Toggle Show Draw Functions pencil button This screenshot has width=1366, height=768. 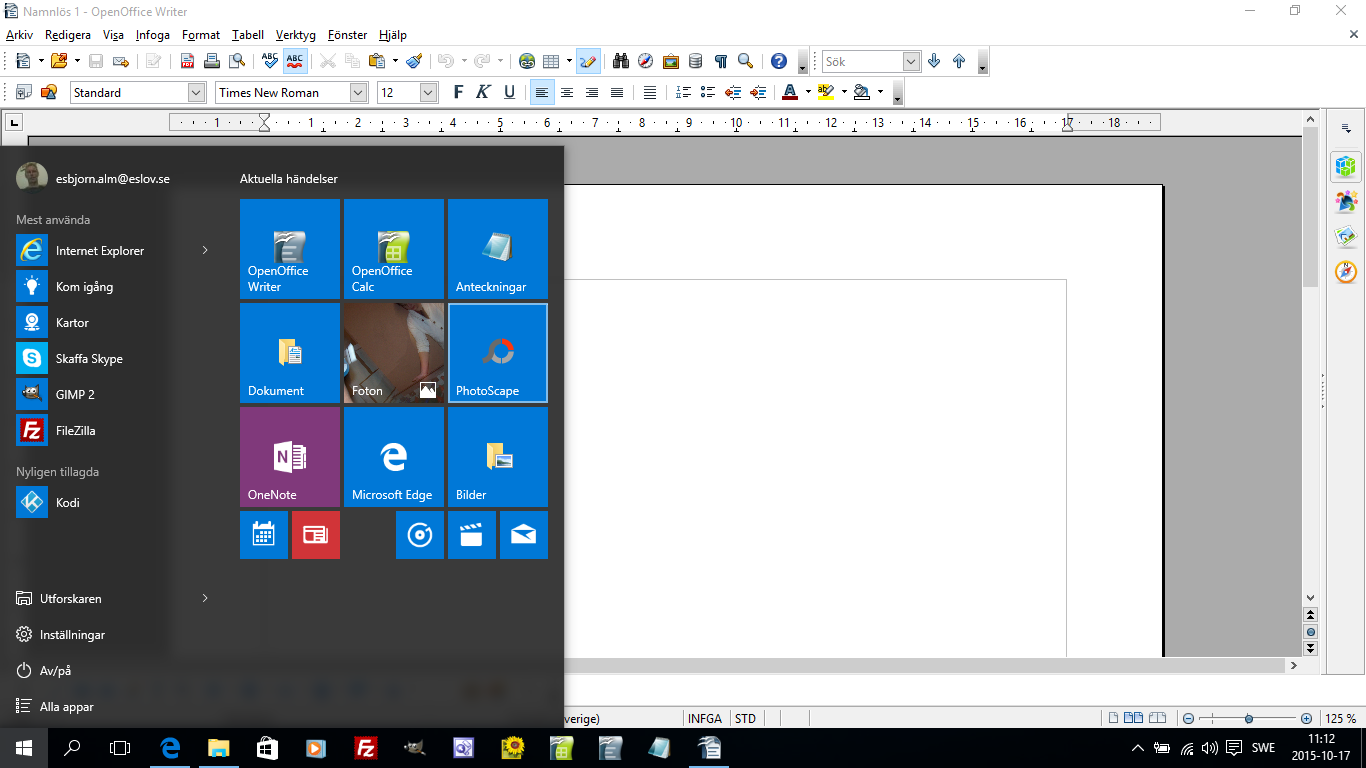click(x=587, y=61)
